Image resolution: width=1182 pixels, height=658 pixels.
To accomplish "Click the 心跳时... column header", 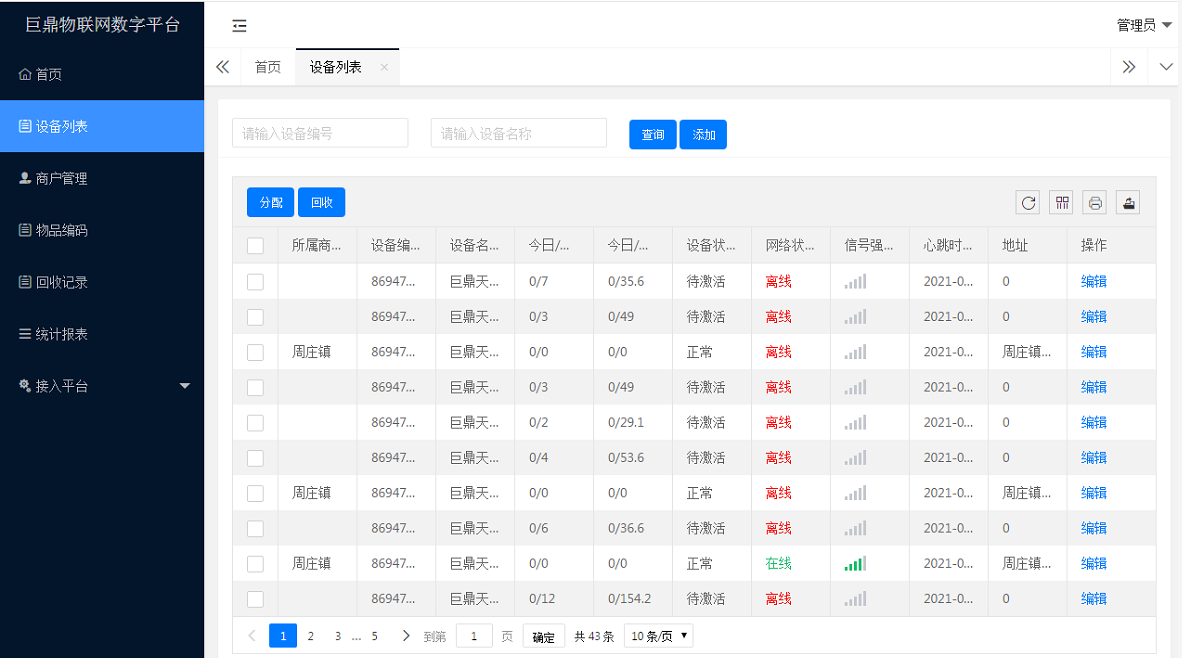I will point(948,245).
